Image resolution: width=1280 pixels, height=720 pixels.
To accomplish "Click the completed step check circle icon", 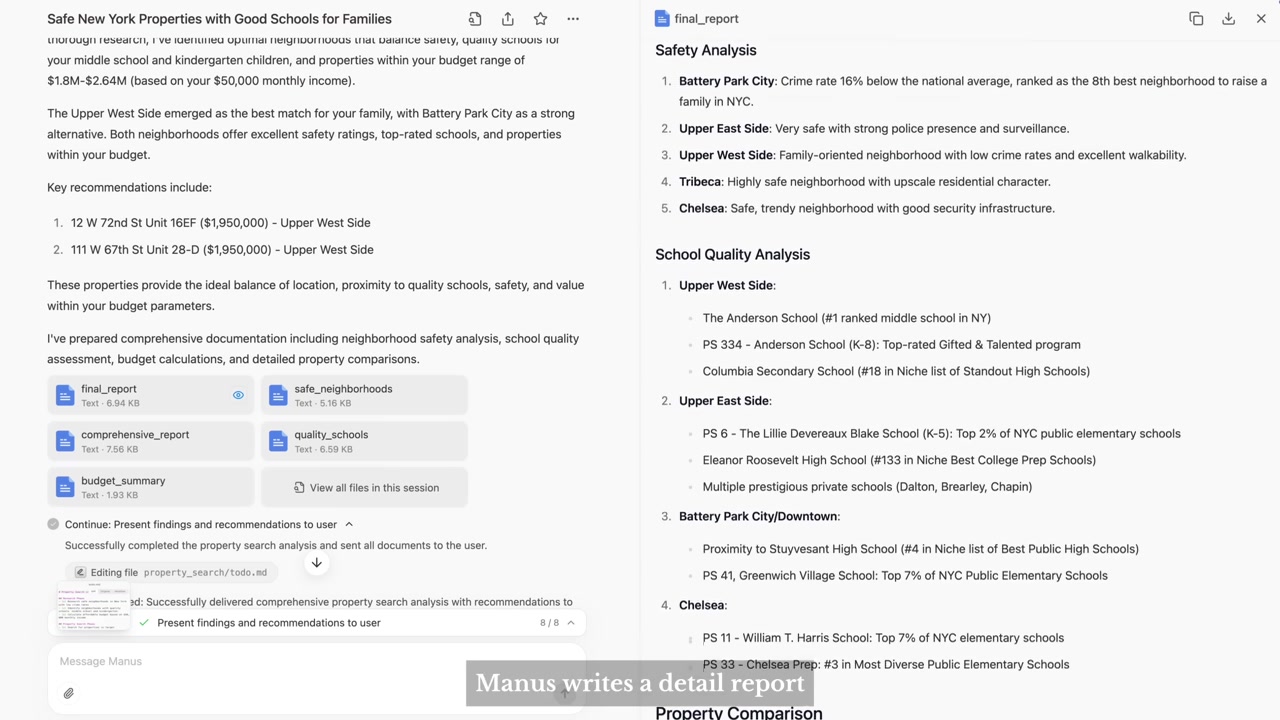I will (x=53, y=524).
